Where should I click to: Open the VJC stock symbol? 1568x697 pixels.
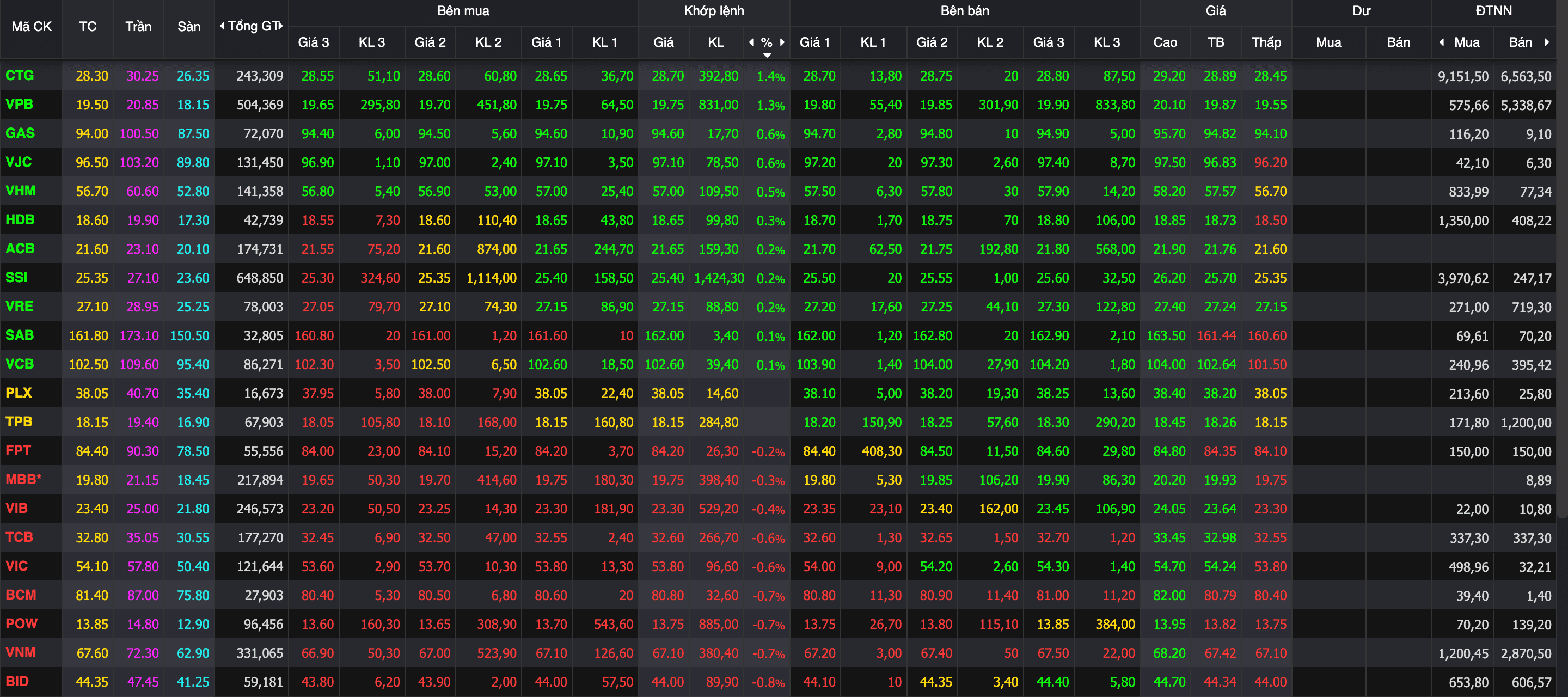(19, 162)
